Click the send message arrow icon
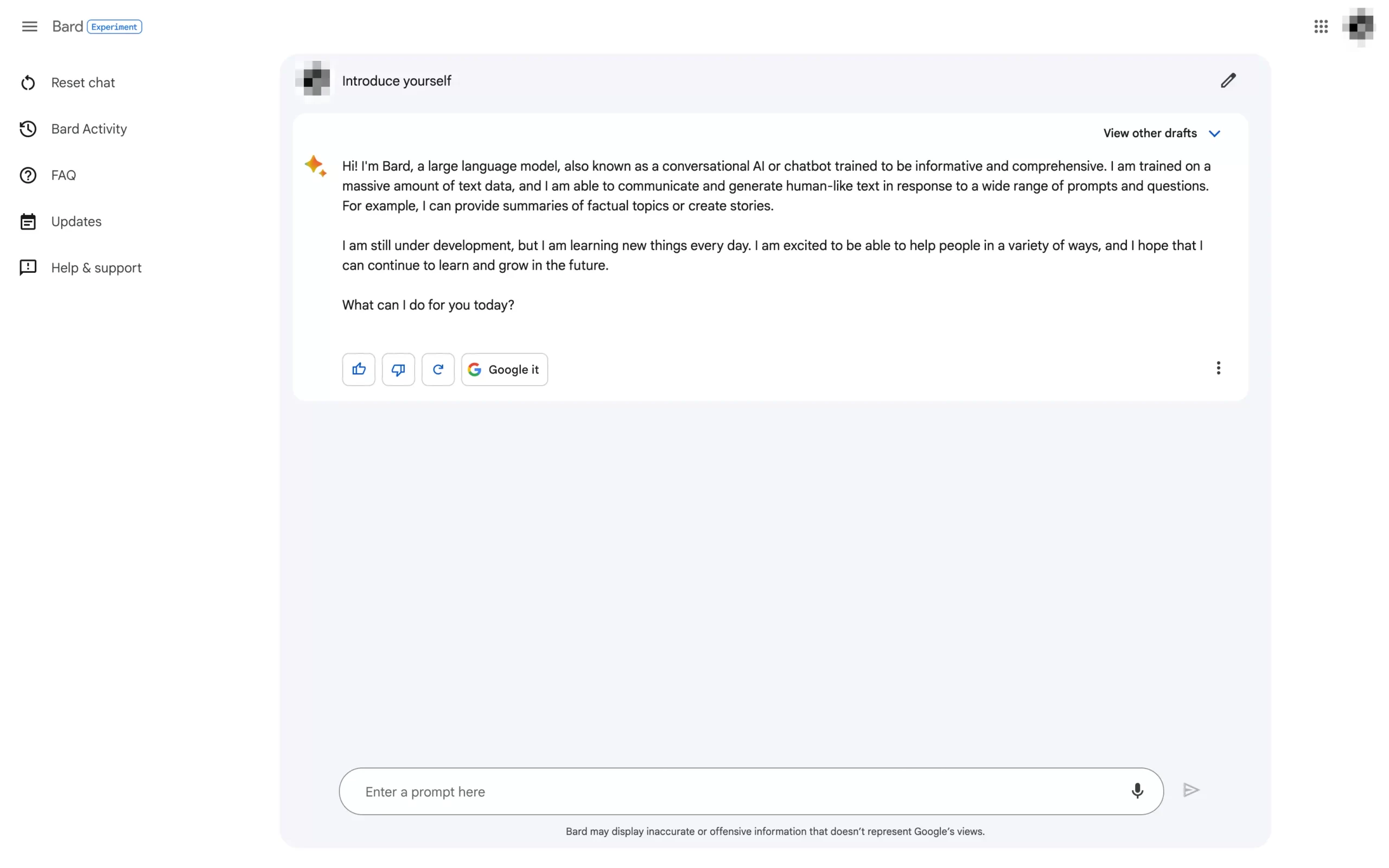1389x868 pixels. [x=1191, y=790]
